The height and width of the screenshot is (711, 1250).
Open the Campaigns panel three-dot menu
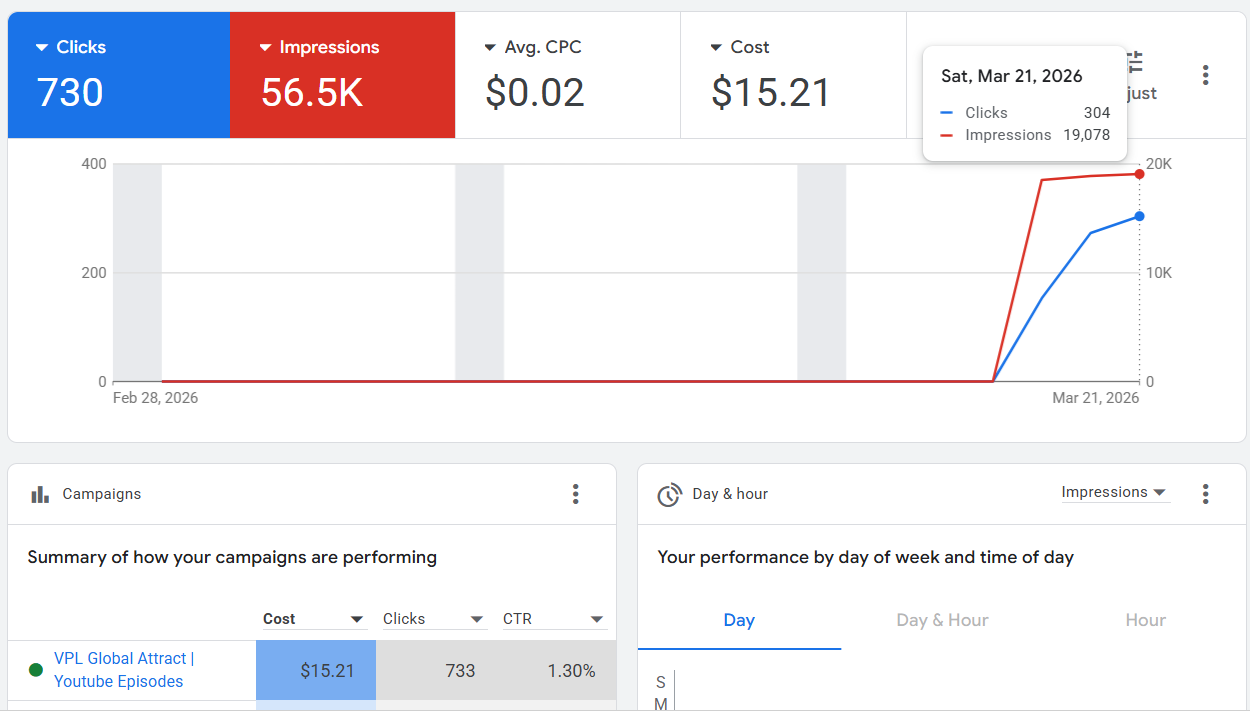576,493
